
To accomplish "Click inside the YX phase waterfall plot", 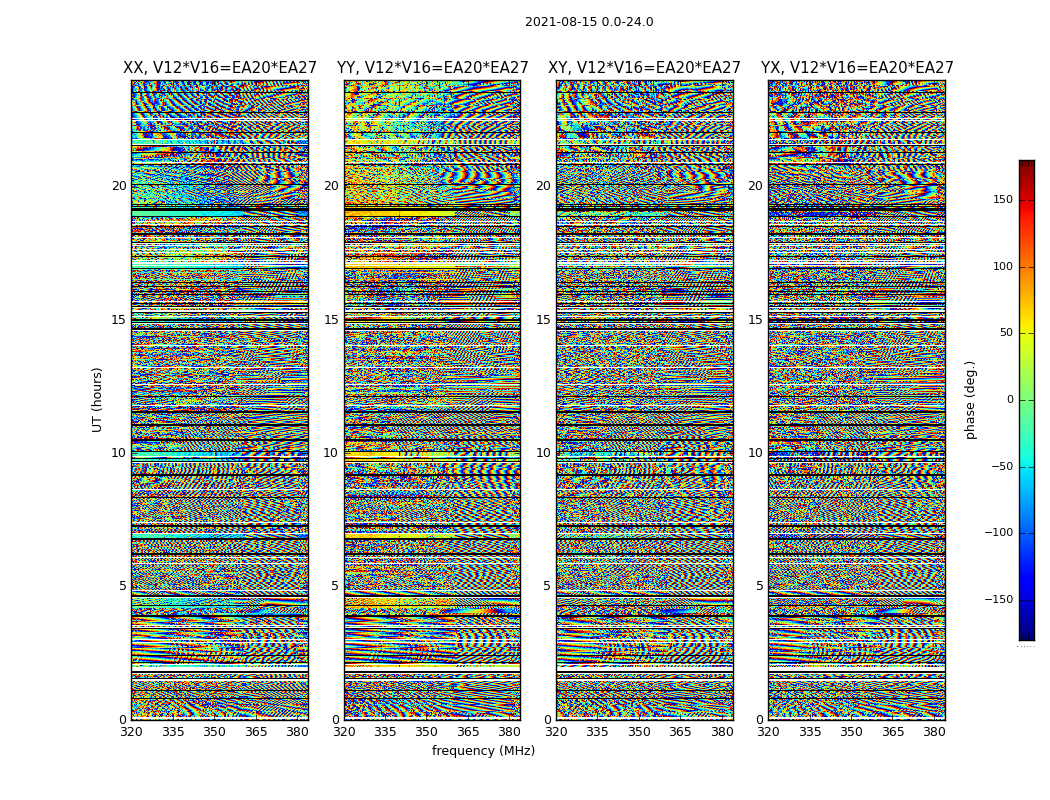I will [856, 400].
